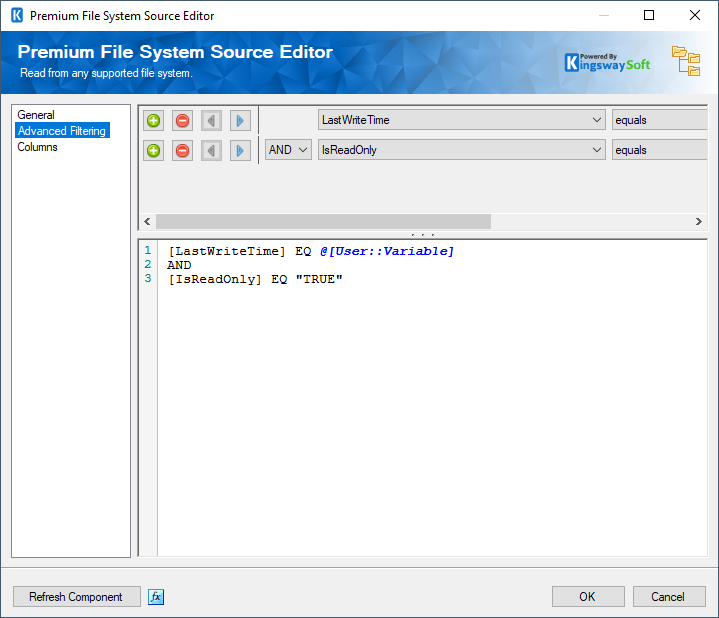719x618 pixels.
Task: Outdent the LastWriteTime filter row
Action: click(211, 121)
